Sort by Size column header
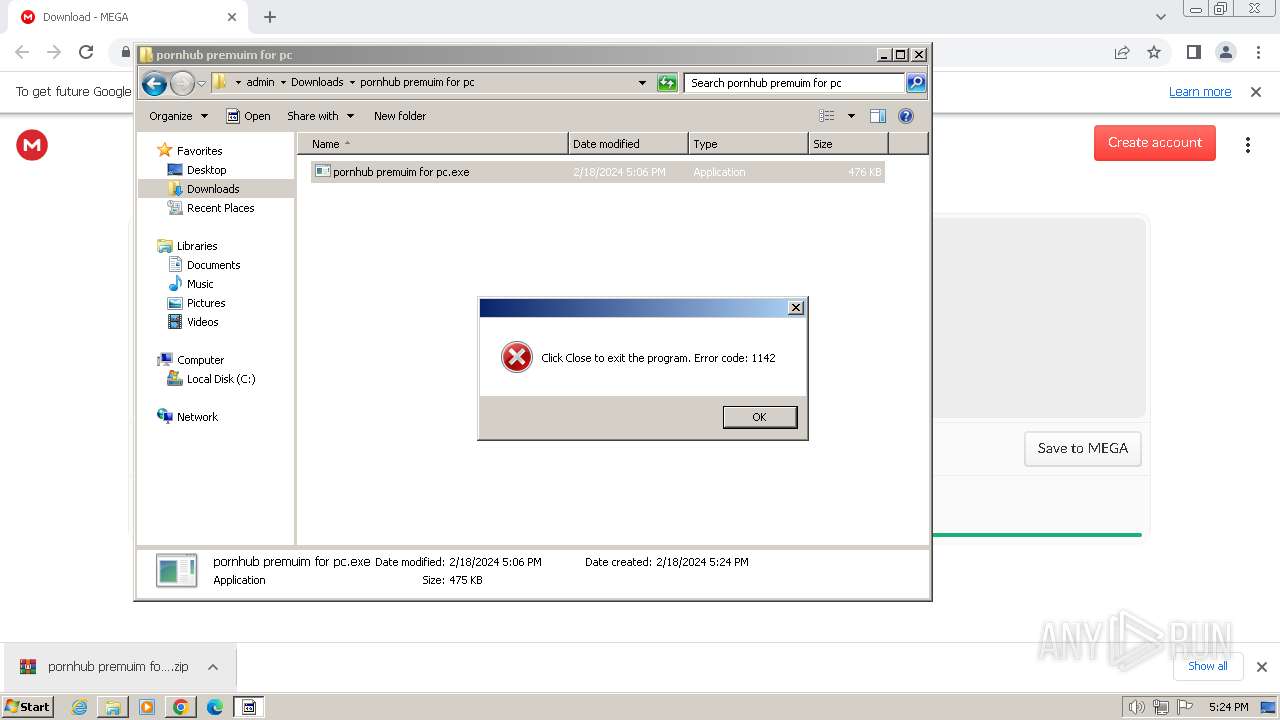Viewport: 1280px width, 720px height. [848, 144]
